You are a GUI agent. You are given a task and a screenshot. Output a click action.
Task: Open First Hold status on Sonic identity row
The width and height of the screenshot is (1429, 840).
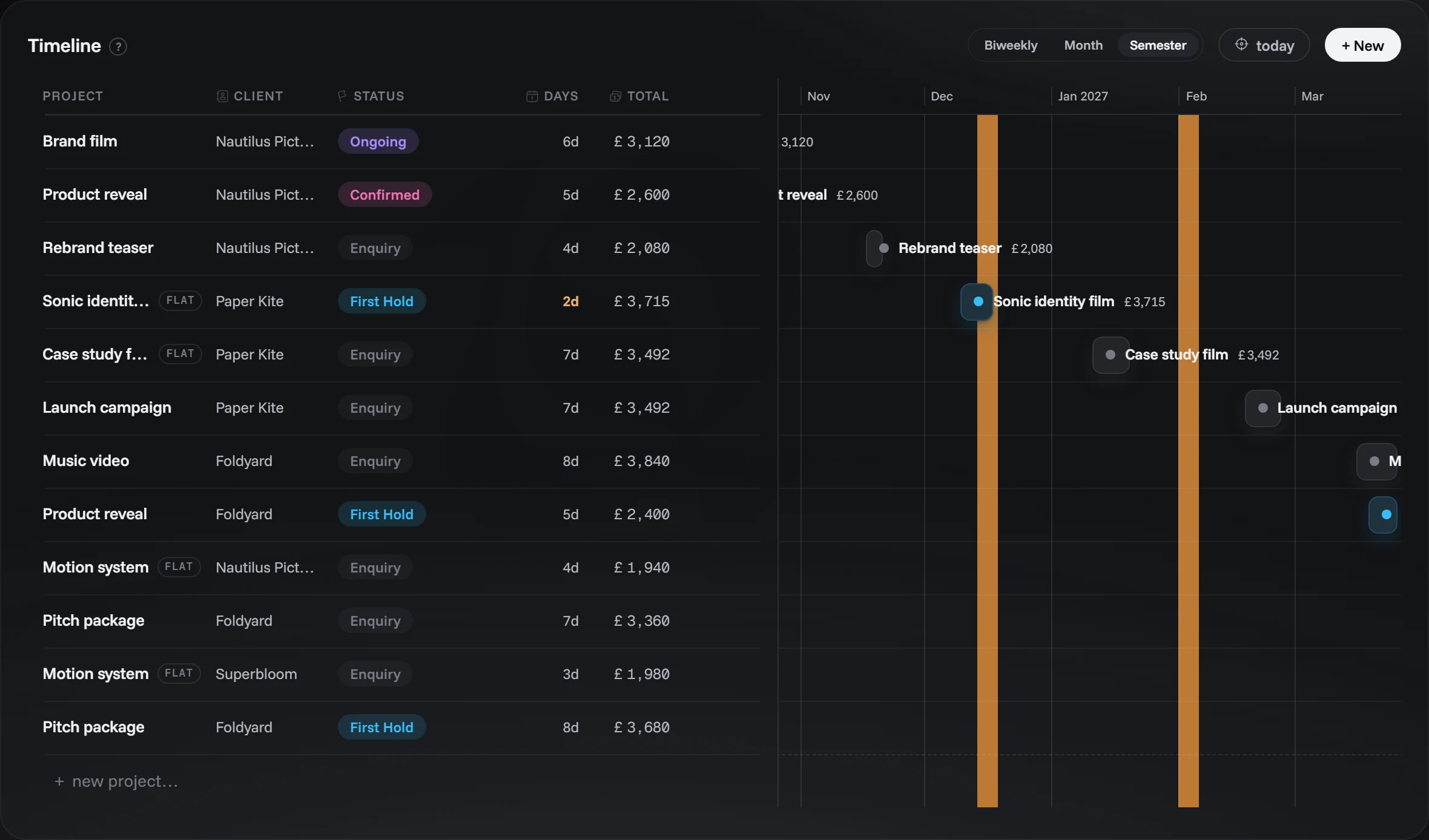(381, 301)
